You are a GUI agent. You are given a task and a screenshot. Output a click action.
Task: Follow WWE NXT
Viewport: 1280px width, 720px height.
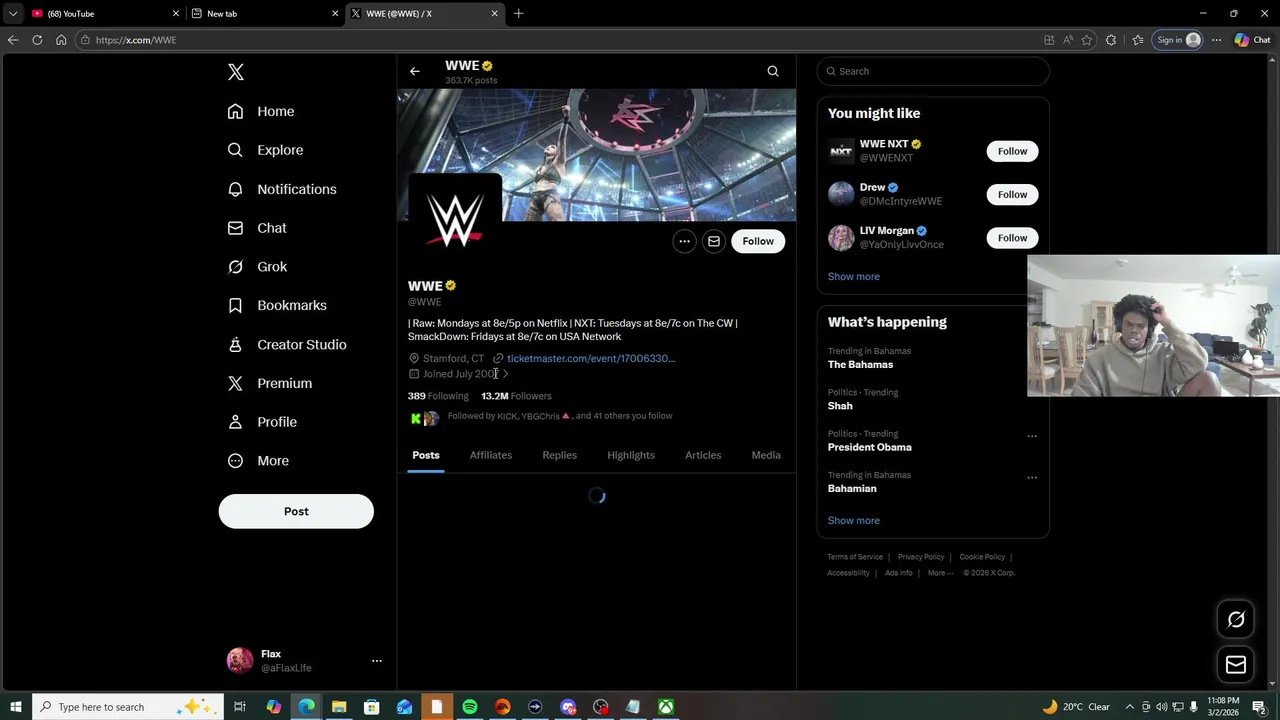click(1012, 151)
